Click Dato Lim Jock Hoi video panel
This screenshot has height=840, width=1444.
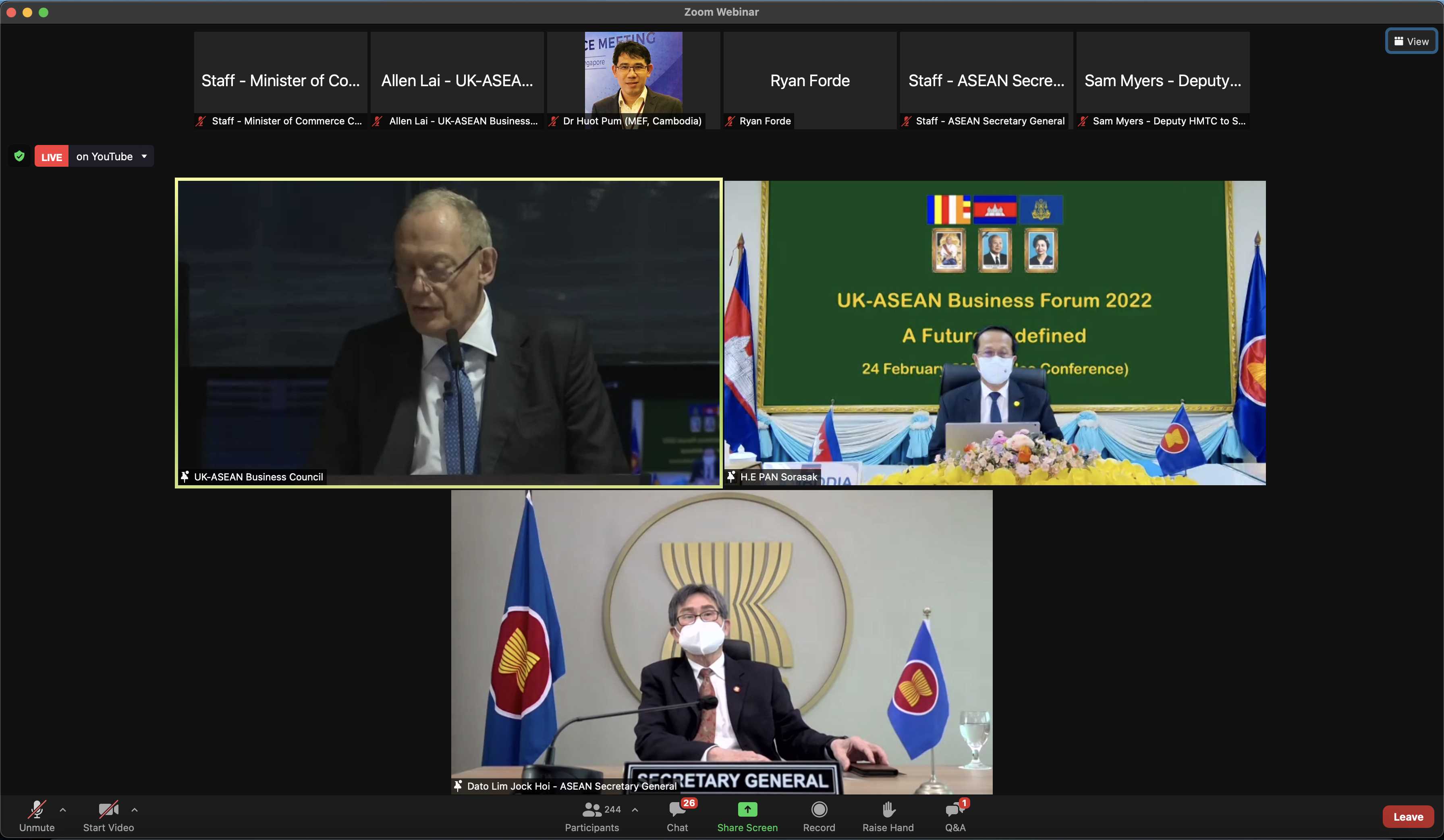pos(722,641)
